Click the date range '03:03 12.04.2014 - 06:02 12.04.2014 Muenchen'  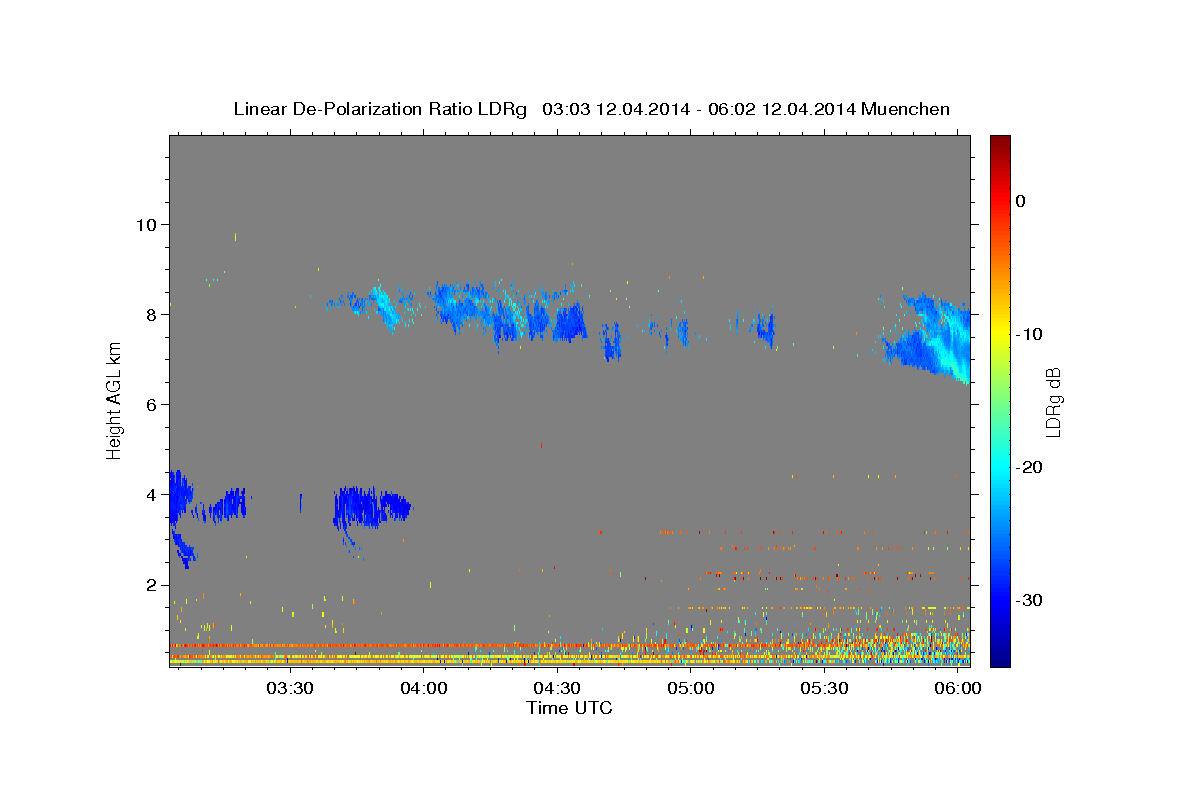tap(746, 109)
